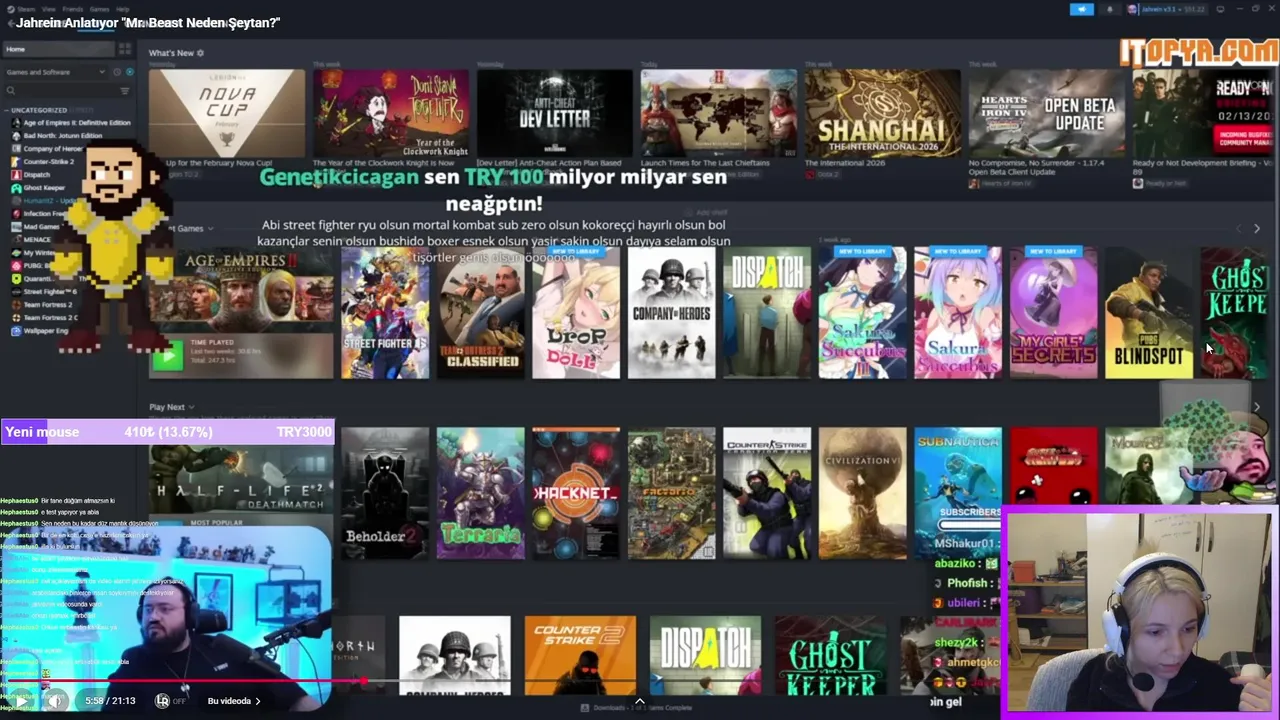Open Hearts of Iron IV Open Beta Update
Viewport: 1280px width, 720px height.
1046,113
